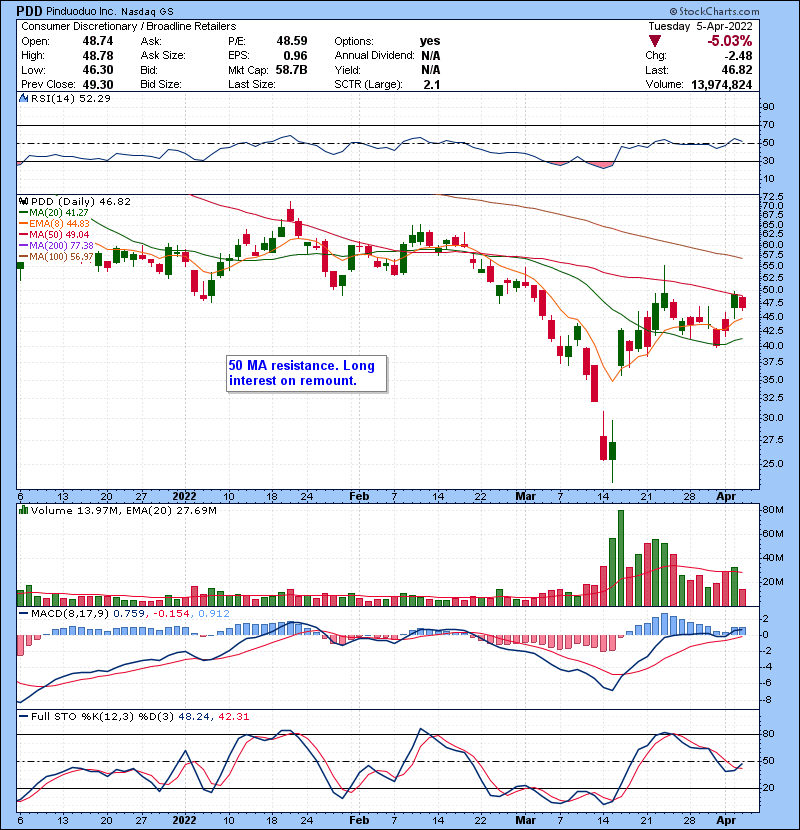Viewport: 800px width, 830px height.
Task: Select the High value 48.78
Action: [97, 56]
